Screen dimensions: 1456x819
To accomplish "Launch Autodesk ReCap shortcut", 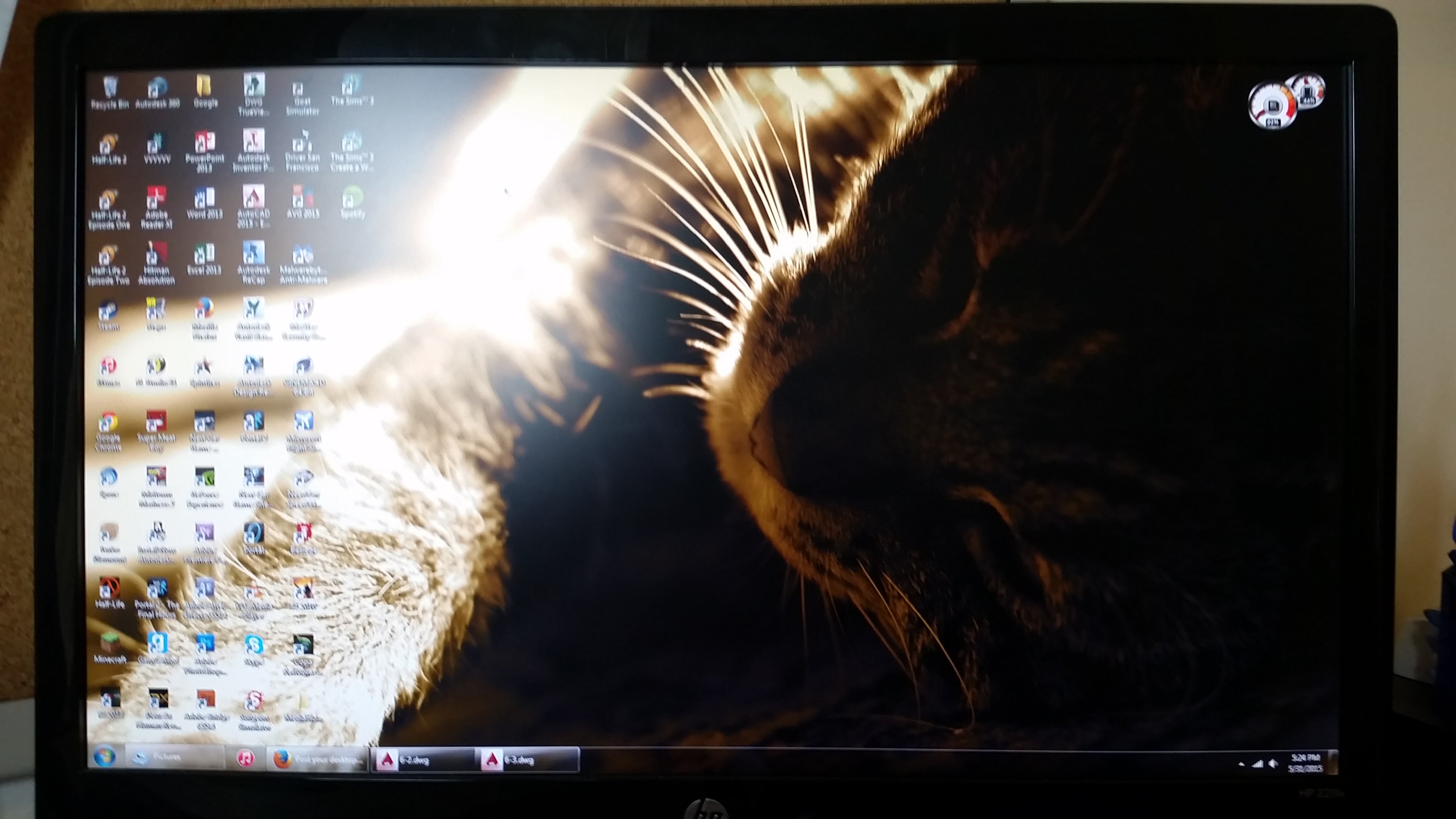I will [x=254, y=263].
